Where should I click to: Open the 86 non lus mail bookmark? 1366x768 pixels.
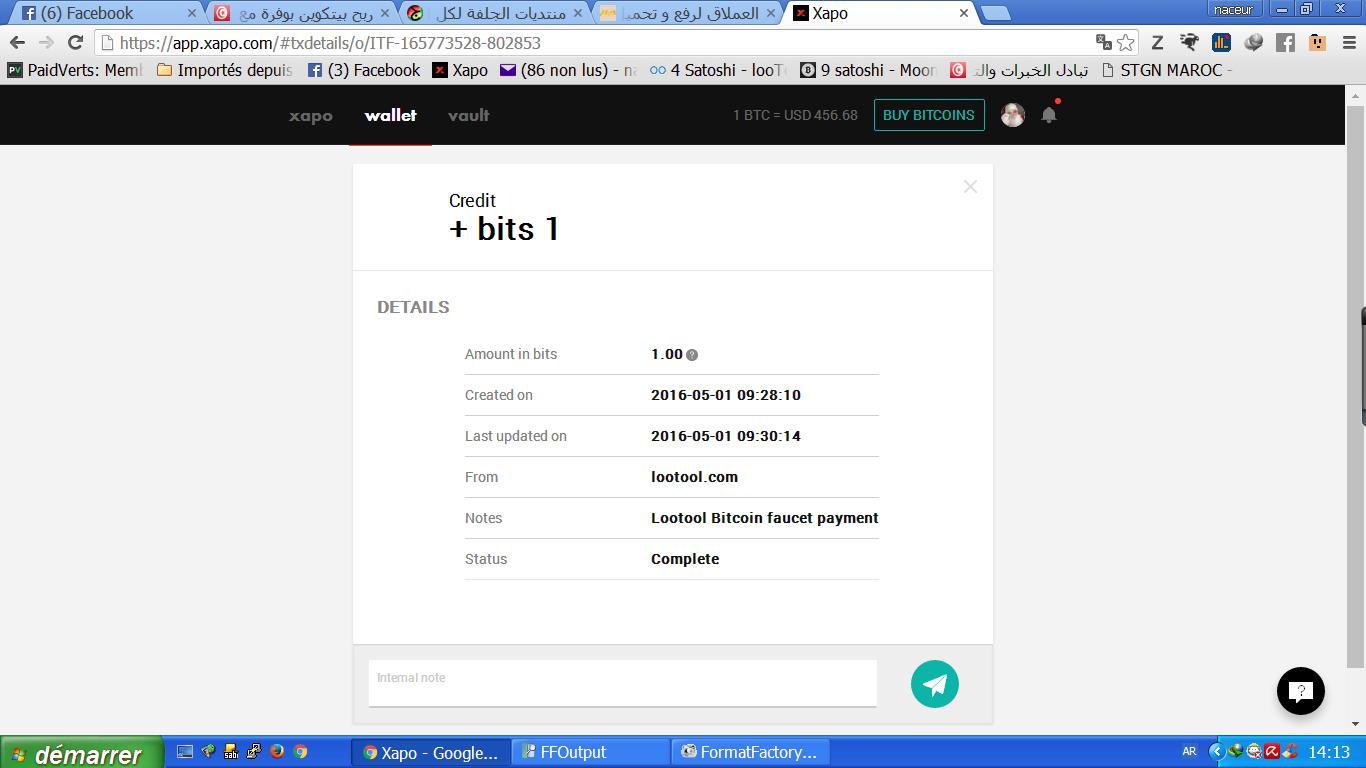pos(568,70)
